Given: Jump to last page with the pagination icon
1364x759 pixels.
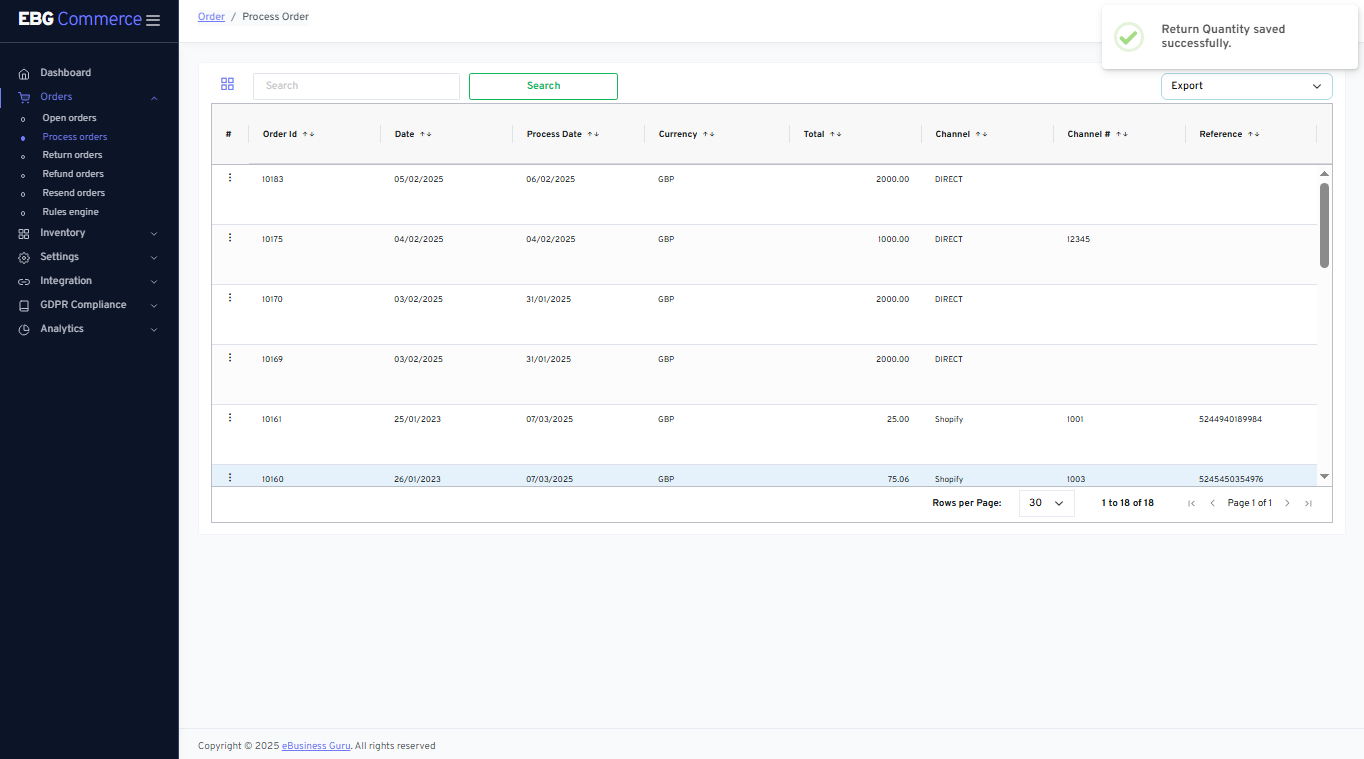Looking at the screenshot, I should [1308, 503].
